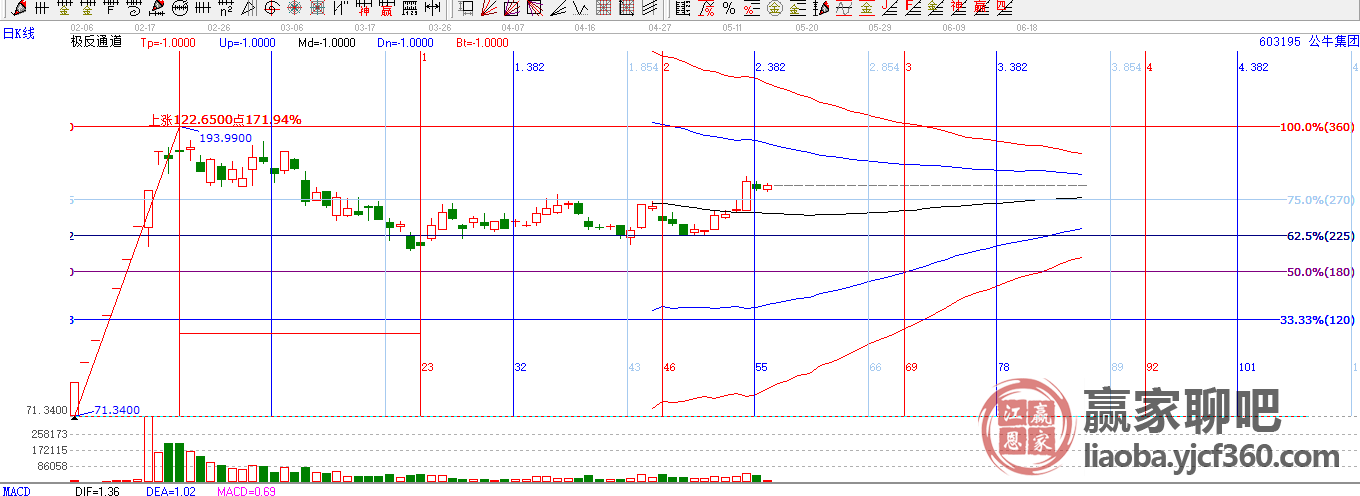
Task: Select the 123 ruler scale tool
Action: point(409,8)
